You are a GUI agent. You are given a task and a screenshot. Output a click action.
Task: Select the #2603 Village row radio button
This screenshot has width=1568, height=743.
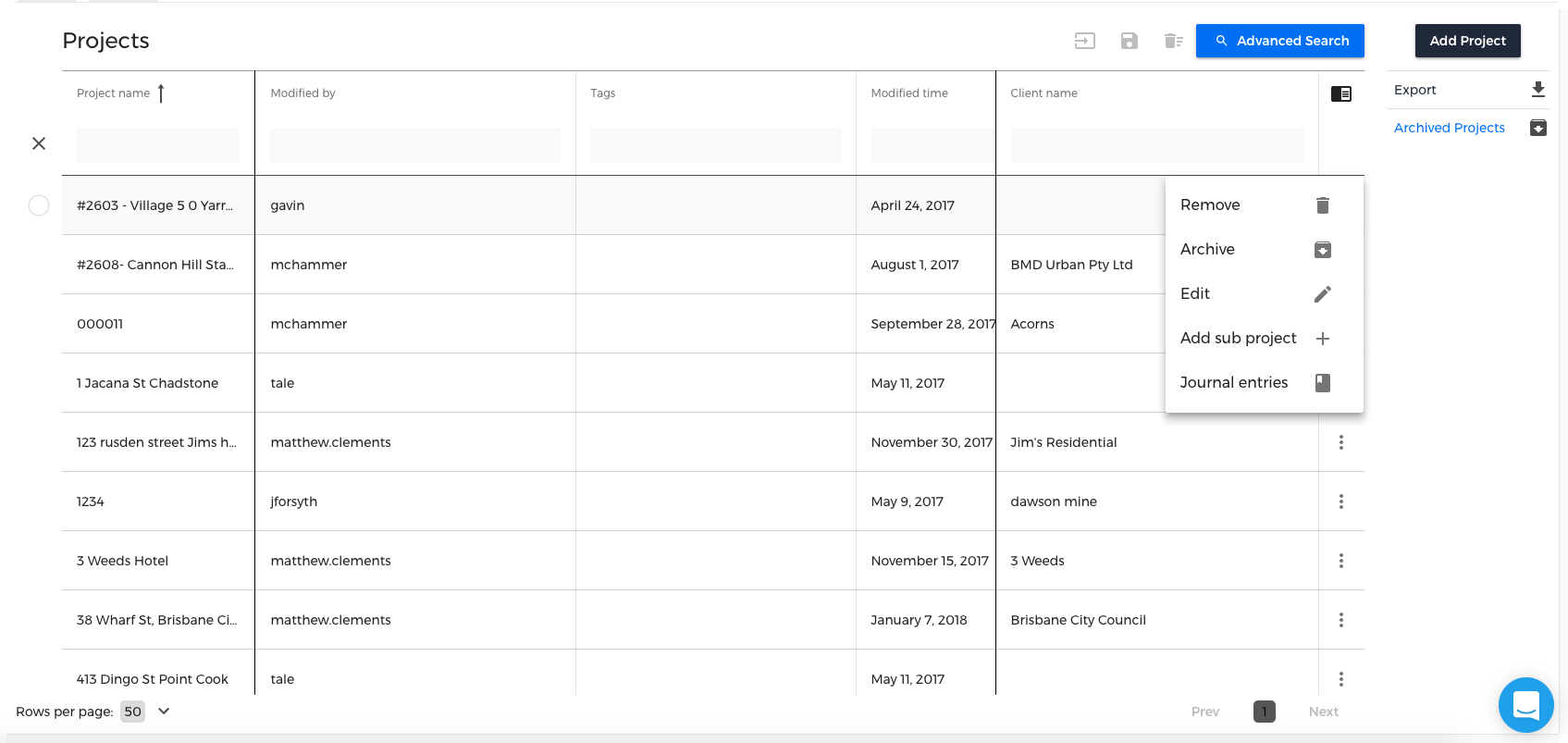[x=39, y=205]
